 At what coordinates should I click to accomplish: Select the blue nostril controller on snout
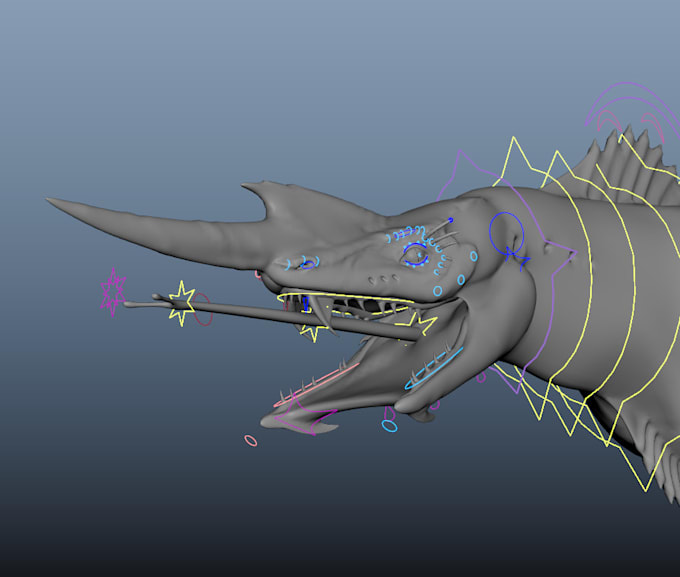pyautogui.click(x=307, y=264)
